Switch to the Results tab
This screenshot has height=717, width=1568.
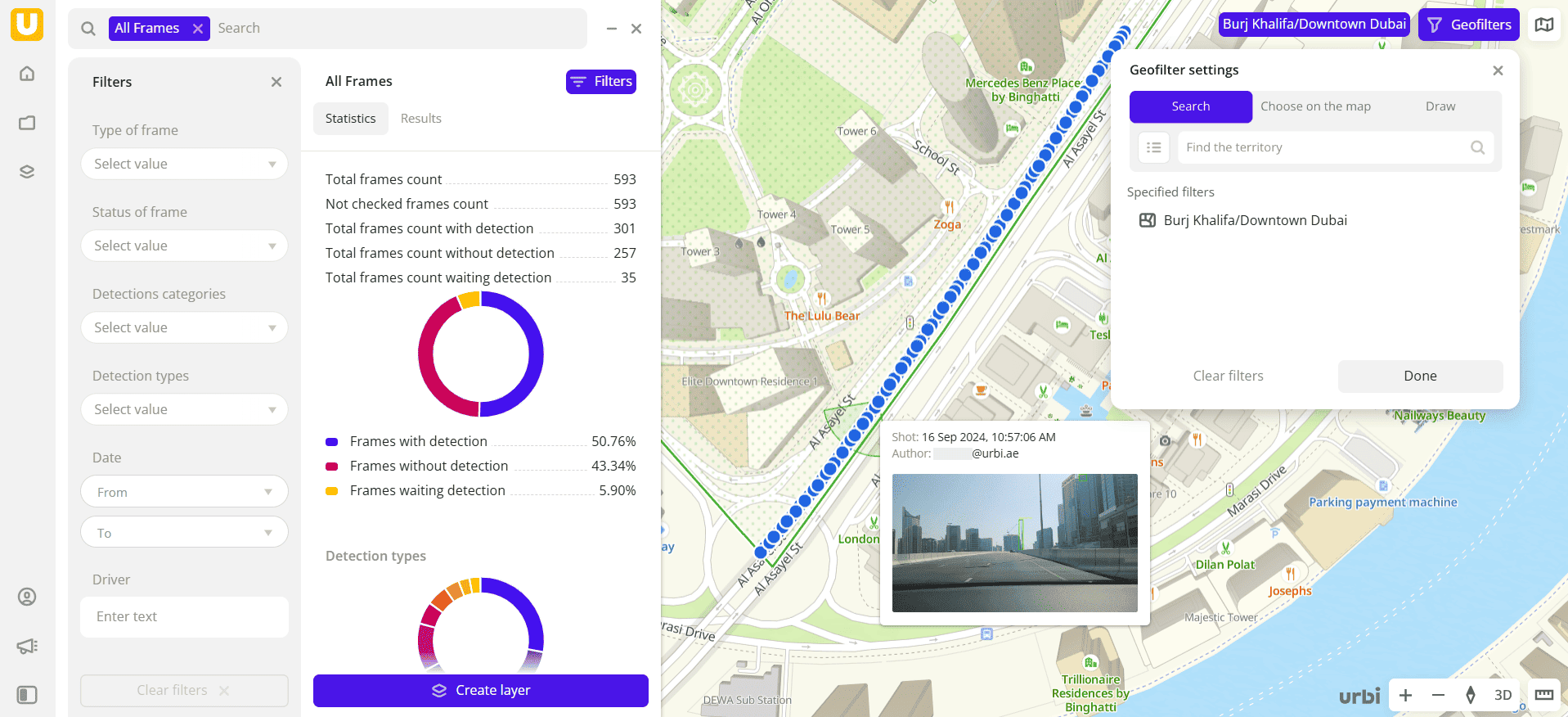click(420, 119)
